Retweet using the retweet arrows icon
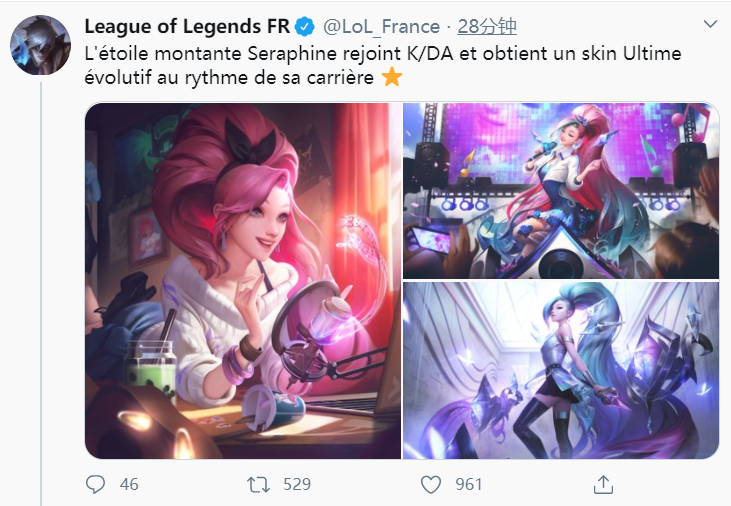The height and width of the screenshot is (506, 731). (258, 485)
